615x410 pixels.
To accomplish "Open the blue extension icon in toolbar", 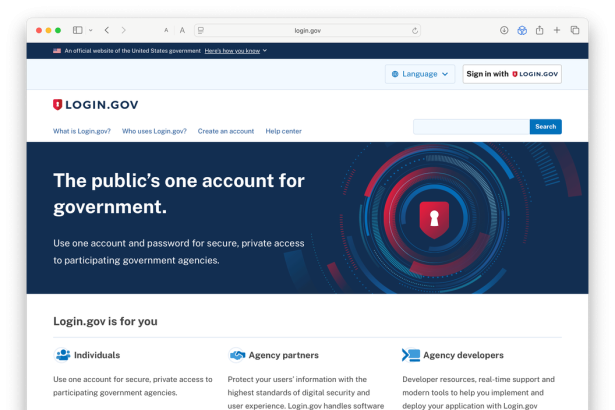I will click(x=522, y=30).
